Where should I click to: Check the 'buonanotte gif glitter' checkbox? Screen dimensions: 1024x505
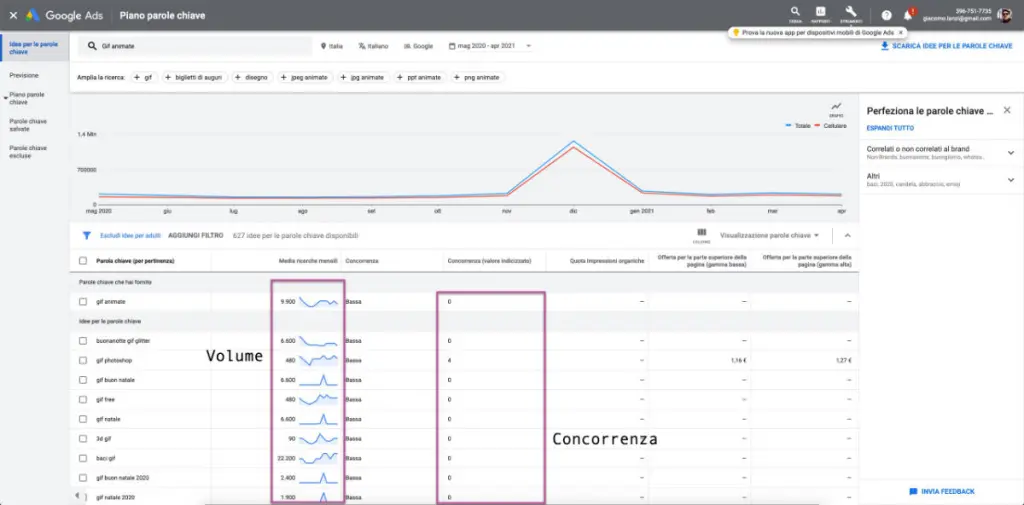point(83,341)
